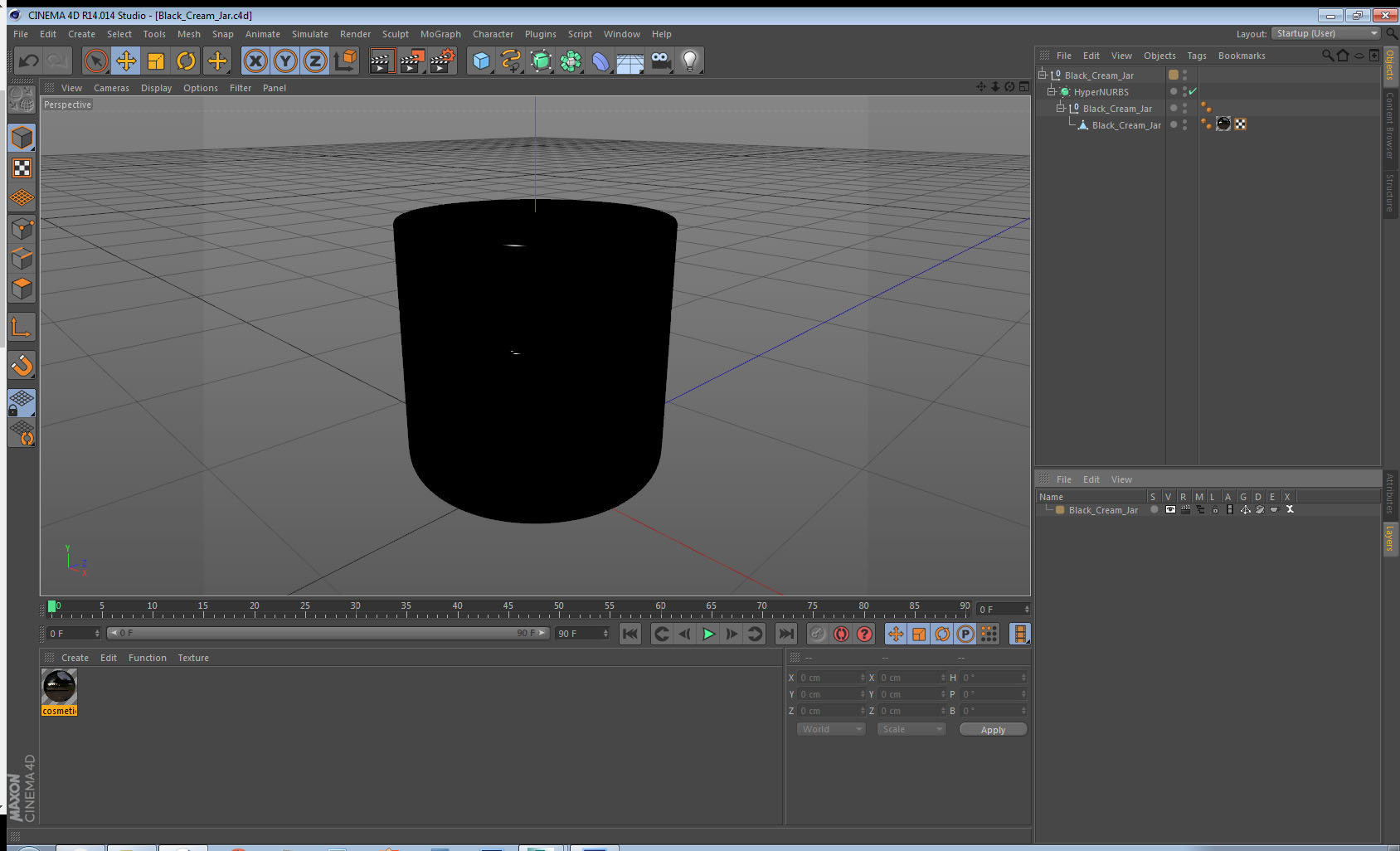Collapse the top Black_Cream_Jar tree node

pyautogui.click(x=1043, y=75)
